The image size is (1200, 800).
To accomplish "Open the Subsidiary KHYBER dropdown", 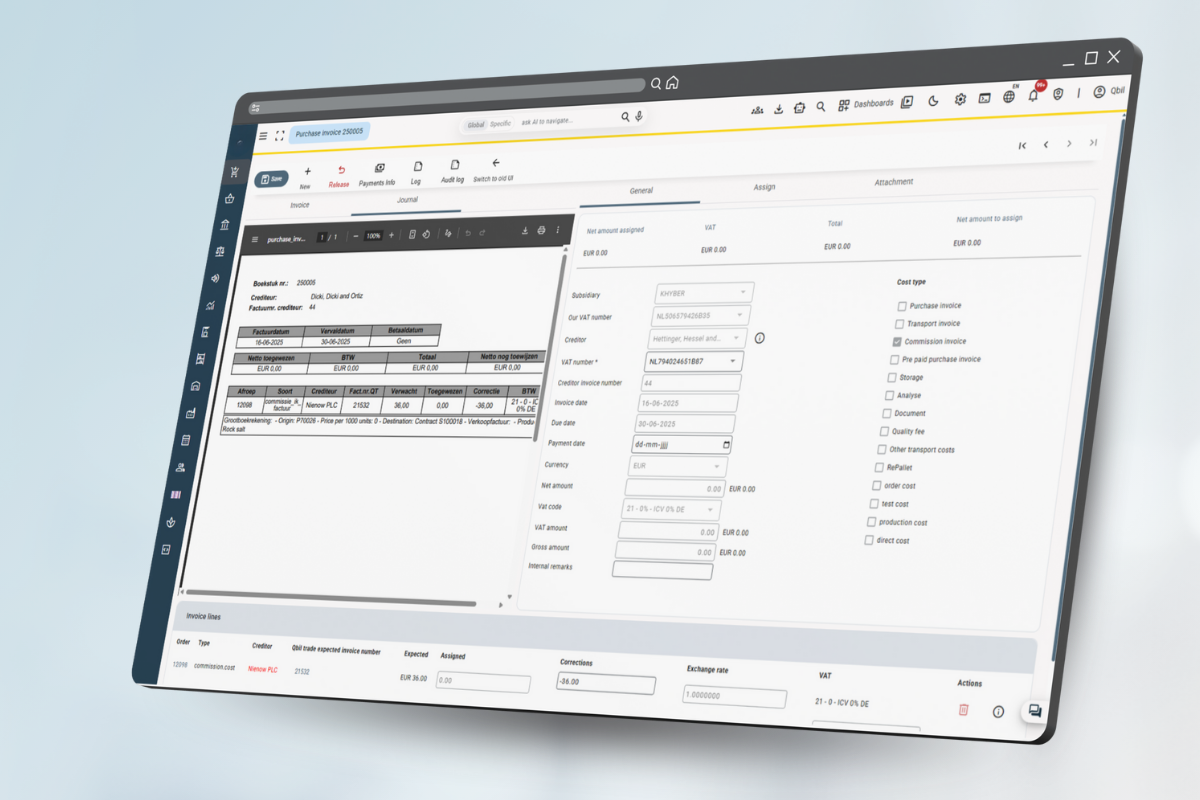I will point(742,292).
